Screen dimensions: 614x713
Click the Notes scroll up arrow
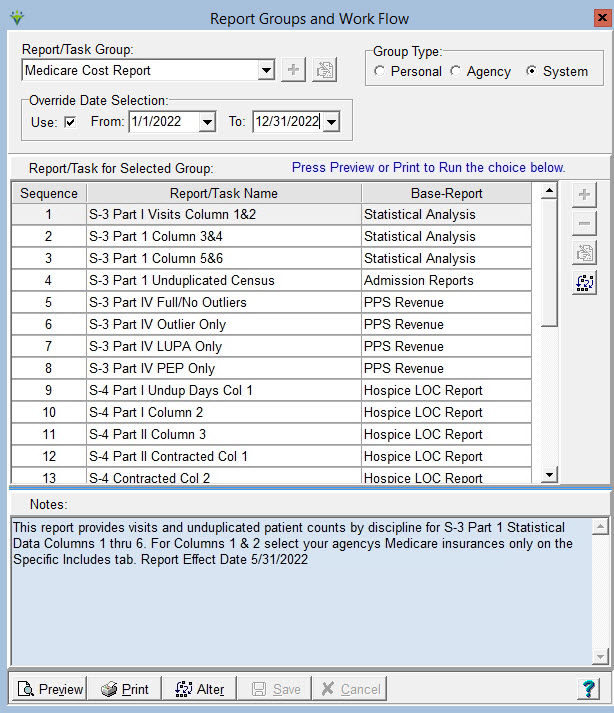tap(600, 527)
